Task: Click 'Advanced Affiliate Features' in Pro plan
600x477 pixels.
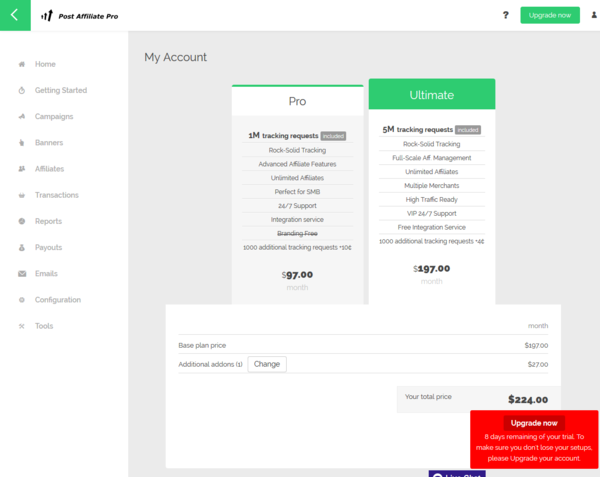Action: click(297, 164)
